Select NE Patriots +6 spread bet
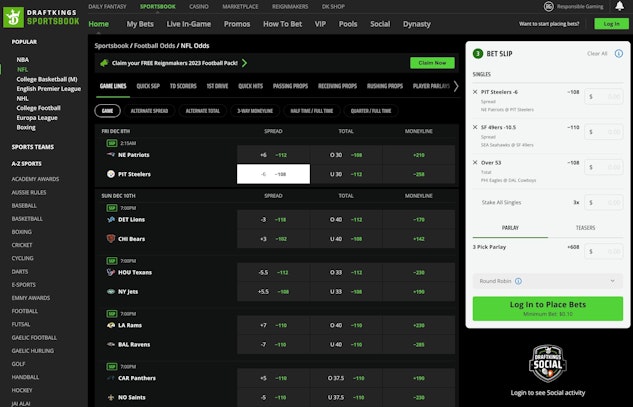The image size is (633, 407). (273, 155)
